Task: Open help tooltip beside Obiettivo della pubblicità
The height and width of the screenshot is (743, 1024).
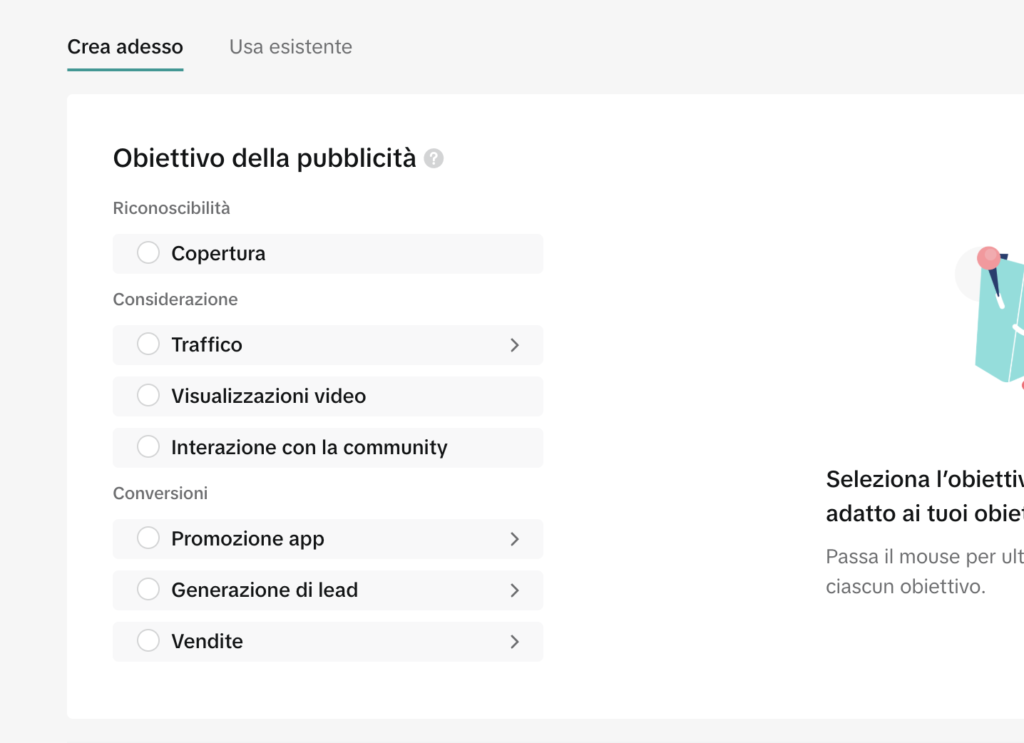Action: tap(433, 158)
